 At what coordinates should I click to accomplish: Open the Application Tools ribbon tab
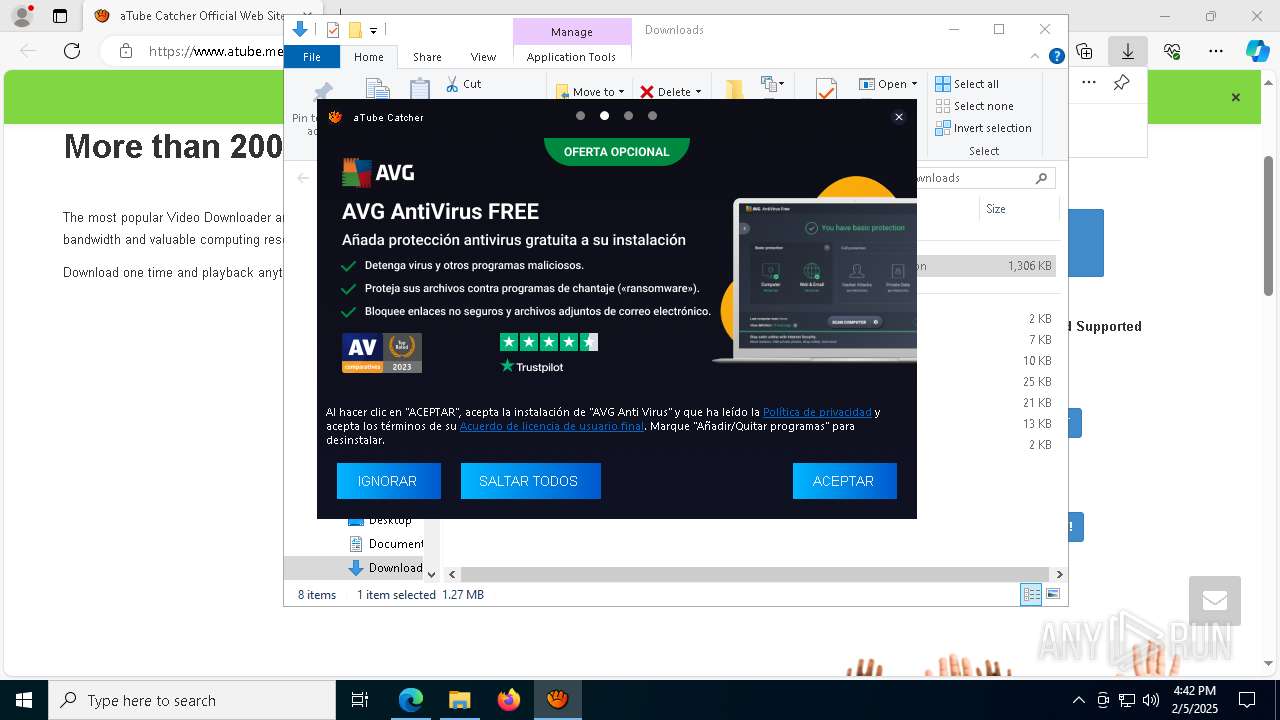pos(571,57)
